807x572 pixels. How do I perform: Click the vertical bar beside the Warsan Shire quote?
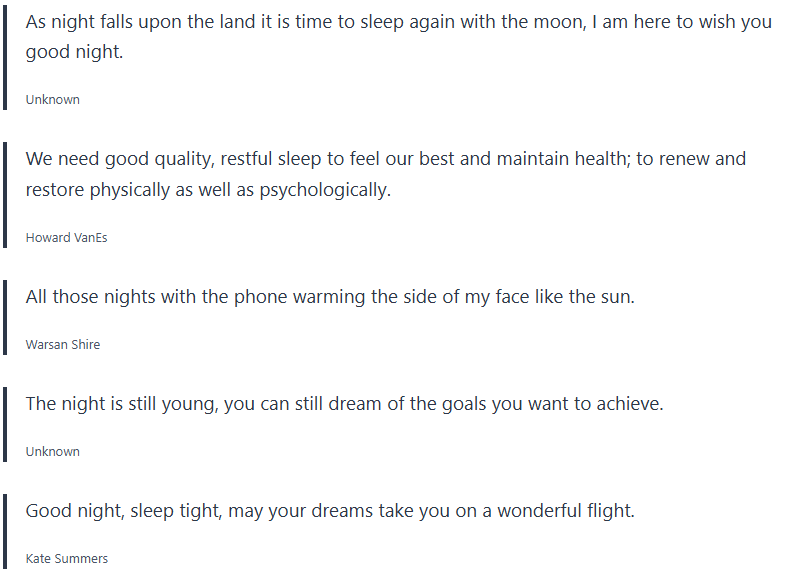6,320
